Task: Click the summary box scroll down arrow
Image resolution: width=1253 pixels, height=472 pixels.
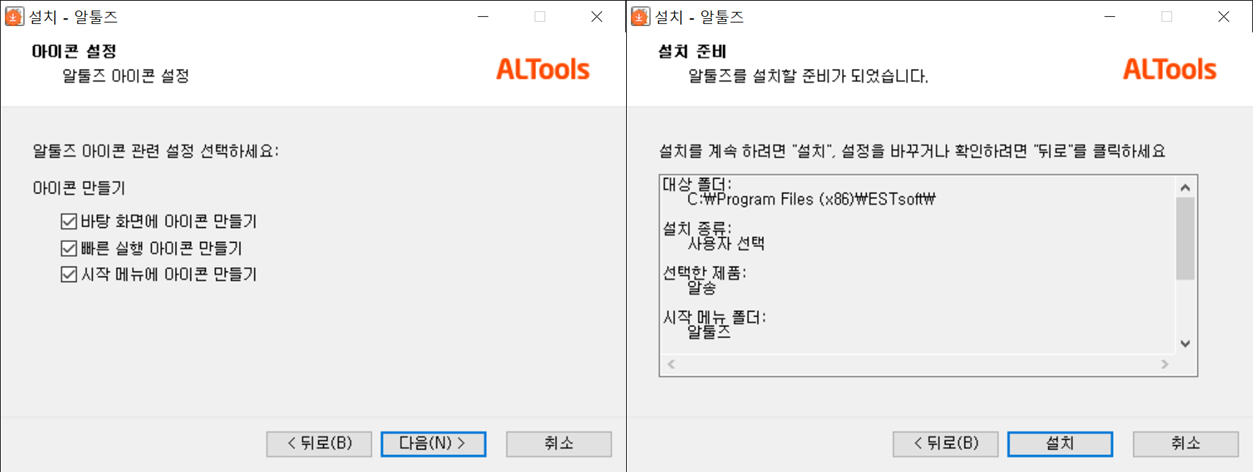Action: pos(1186,343)
